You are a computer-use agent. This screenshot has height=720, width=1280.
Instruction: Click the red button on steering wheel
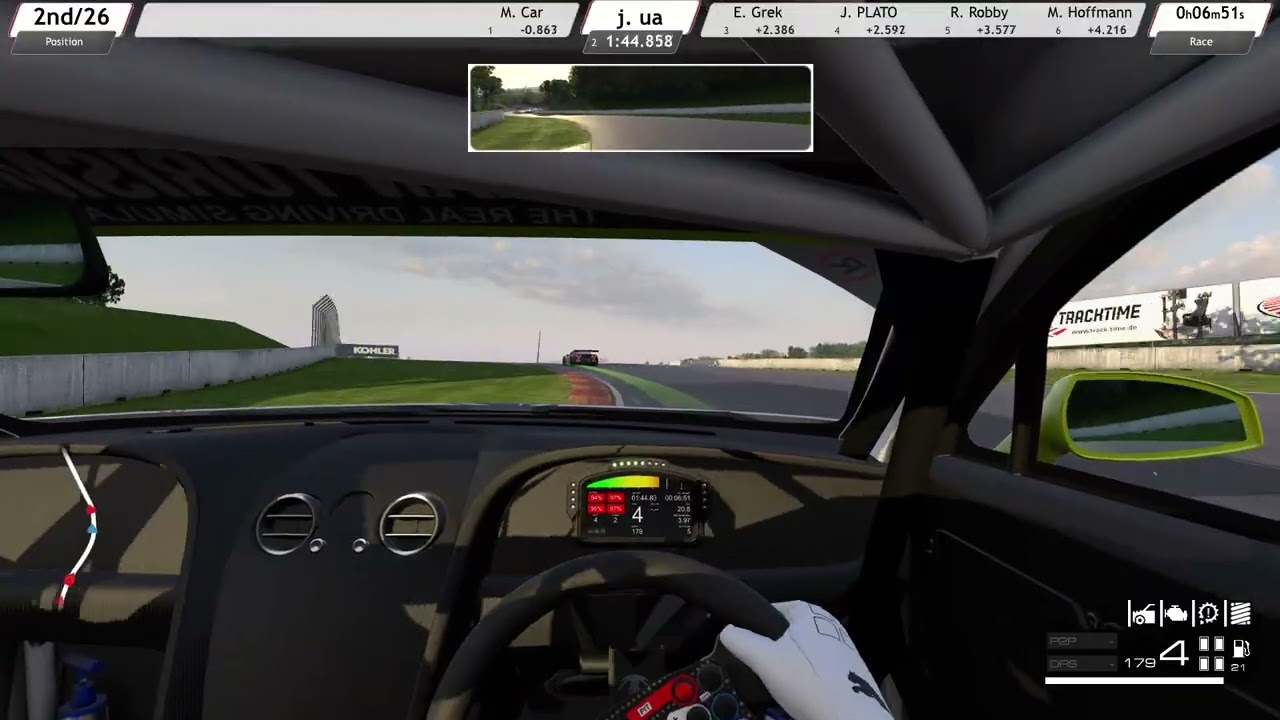[683, 690]
